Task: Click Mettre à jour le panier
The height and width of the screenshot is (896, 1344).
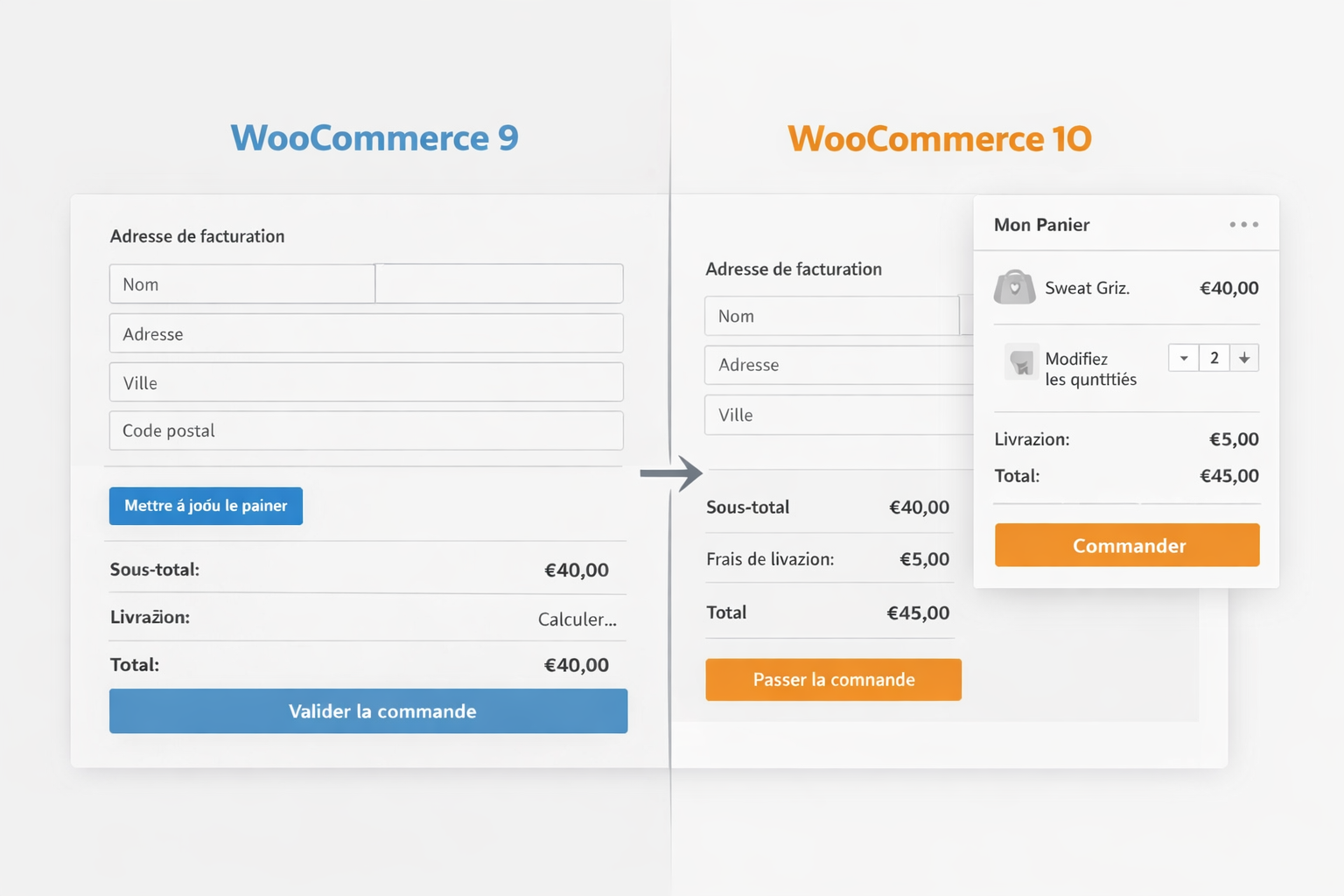Action: click(205, 506)
